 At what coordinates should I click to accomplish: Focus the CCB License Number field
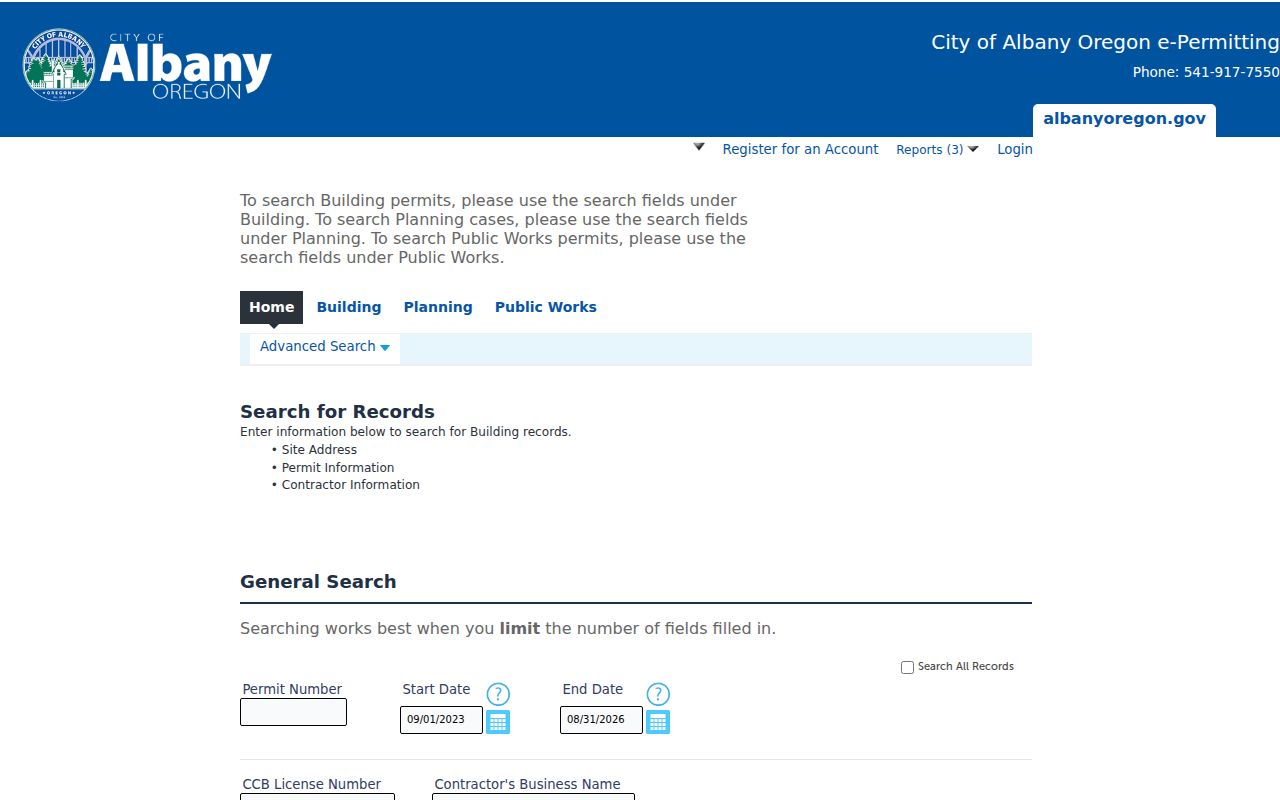pos(317,797)
